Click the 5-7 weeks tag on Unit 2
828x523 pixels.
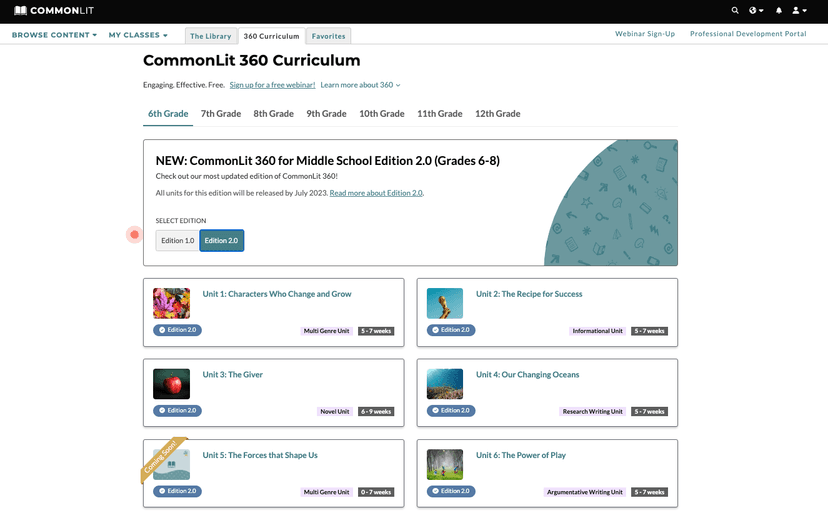coord(650,331)
